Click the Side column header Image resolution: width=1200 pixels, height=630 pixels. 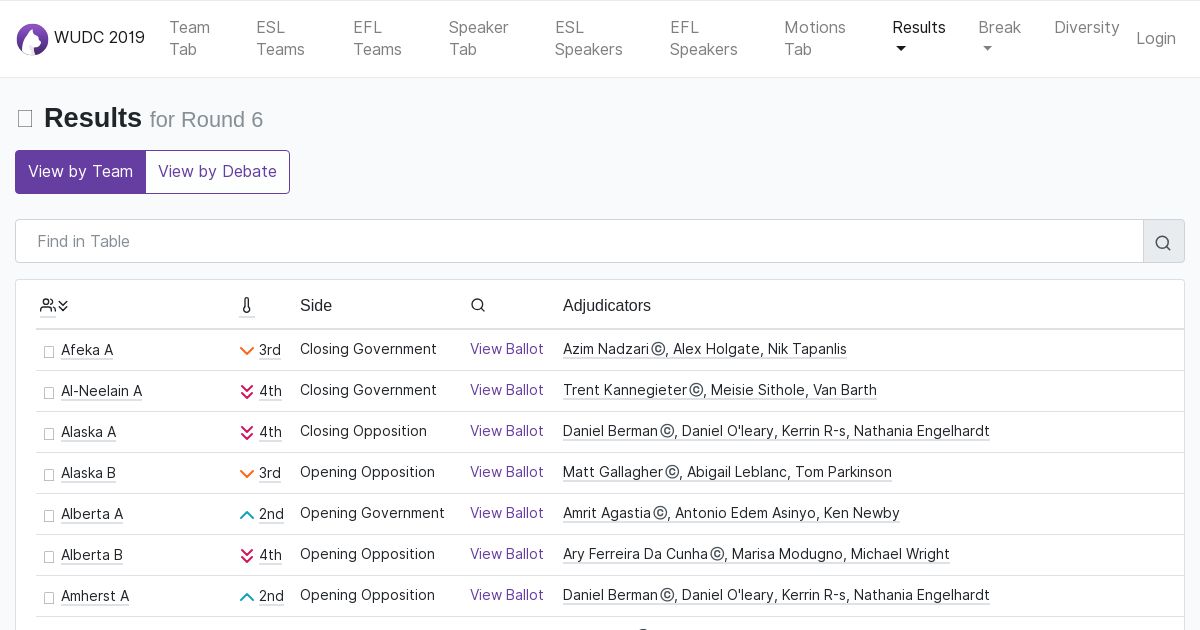(x=316, y=305)
